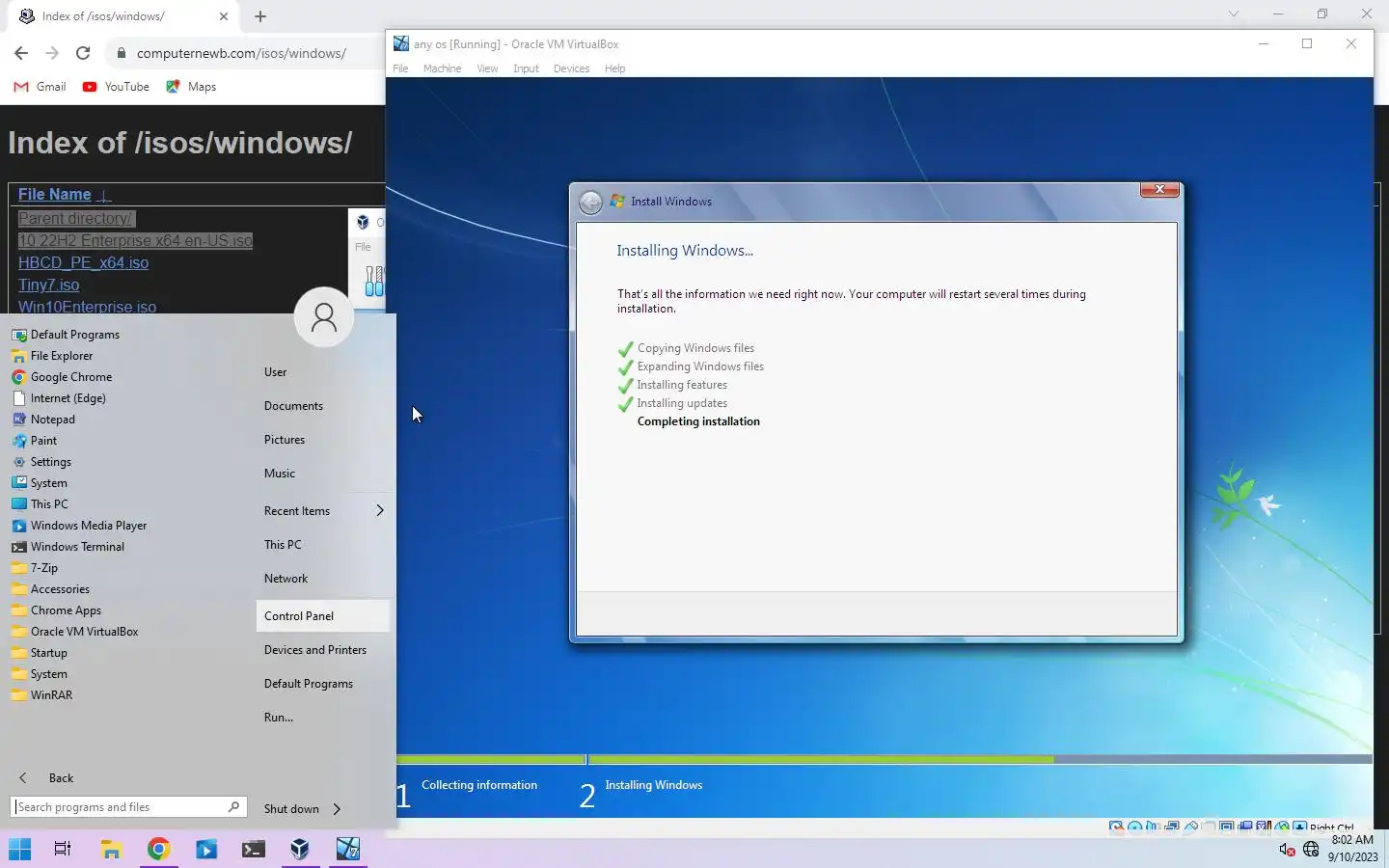Focus the Search programs and files box
The image size is (1389, 868).
(128, 807)
